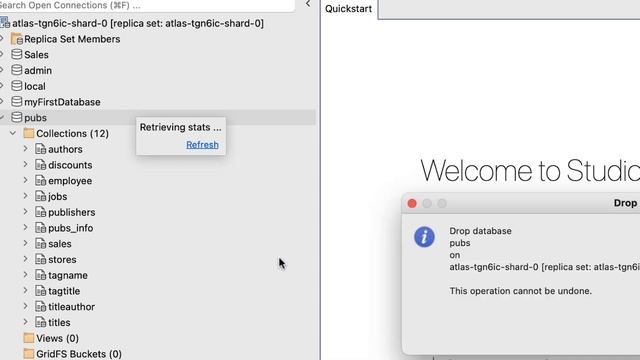
Task: Click the titleauthor collection icon
Action: tap(40, 307)
